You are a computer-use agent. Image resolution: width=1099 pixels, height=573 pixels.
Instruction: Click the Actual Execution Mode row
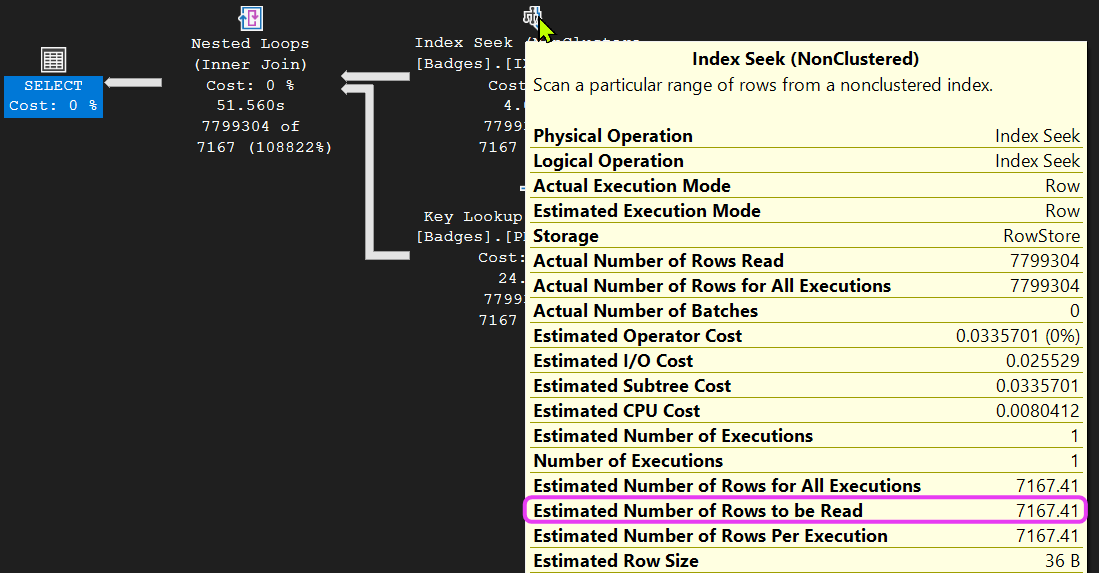coord(806,186)
